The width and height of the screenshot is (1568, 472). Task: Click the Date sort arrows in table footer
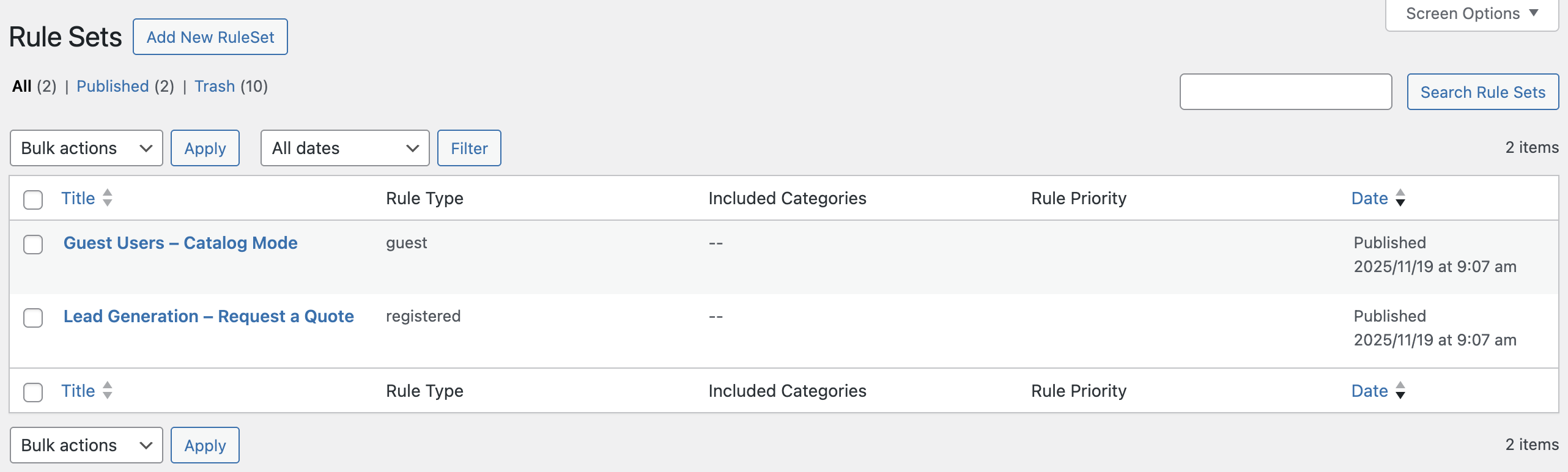(x=1400, y=390)
